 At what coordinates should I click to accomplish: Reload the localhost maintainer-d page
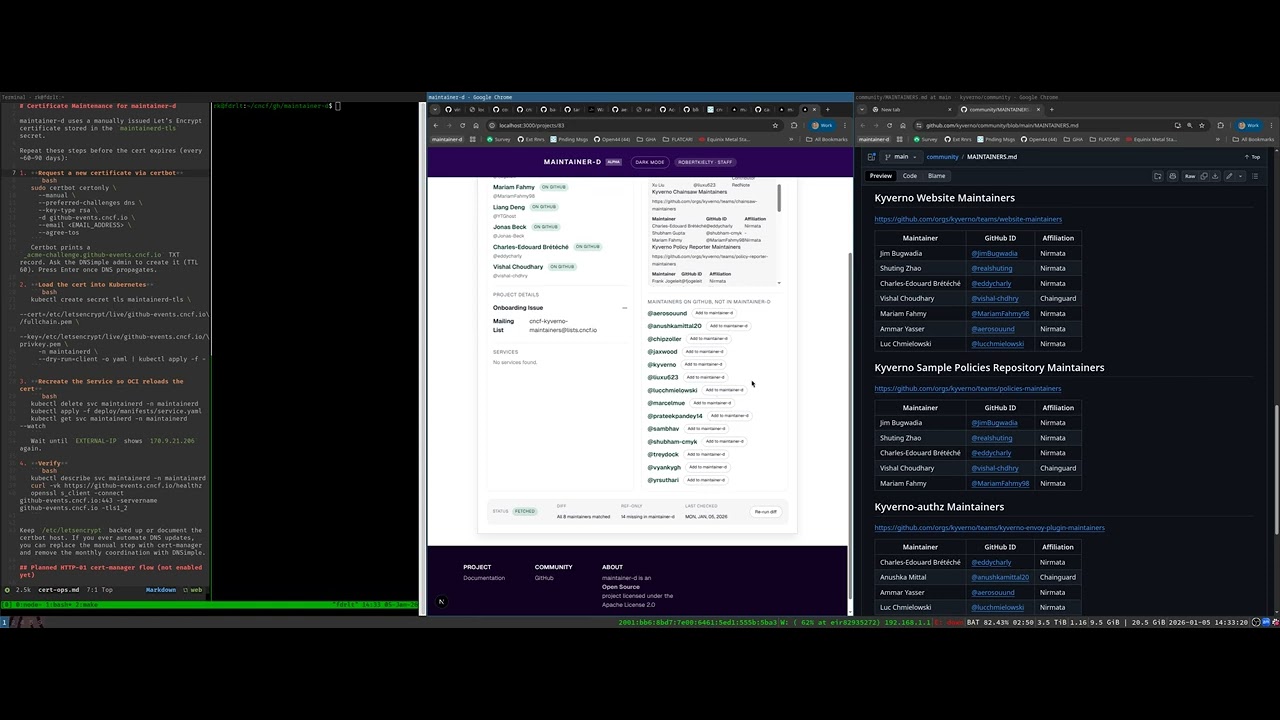pos(462,125)
